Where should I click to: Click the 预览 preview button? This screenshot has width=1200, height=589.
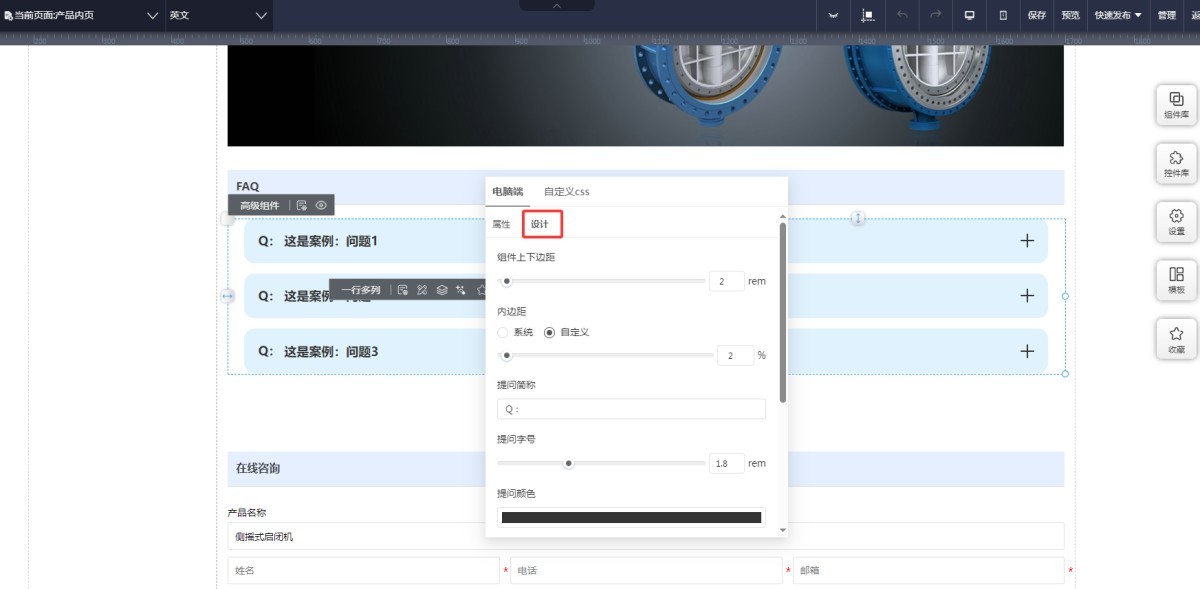pos(1070,15)
